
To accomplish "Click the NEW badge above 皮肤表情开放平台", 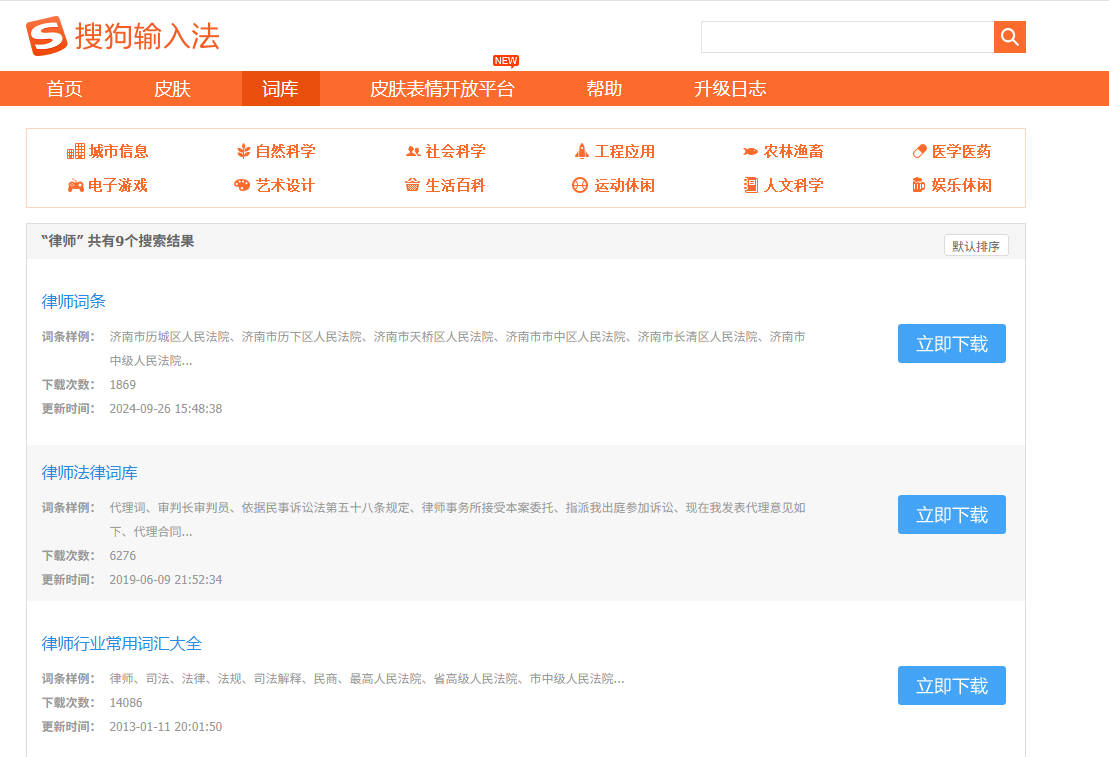I will pos(506,61).
